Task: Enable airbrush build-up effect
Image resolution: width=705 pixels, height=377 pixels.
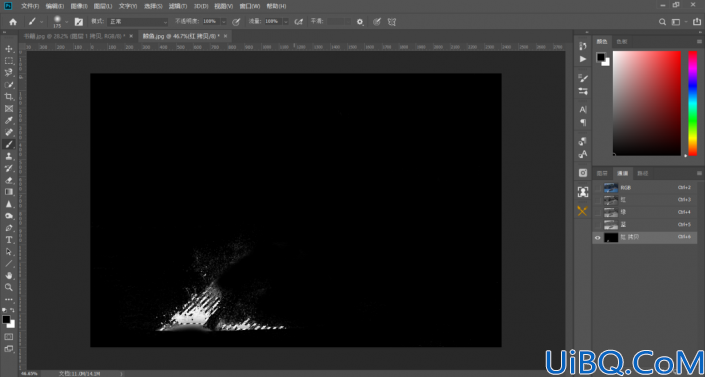Action: click(x=299, y=22)
